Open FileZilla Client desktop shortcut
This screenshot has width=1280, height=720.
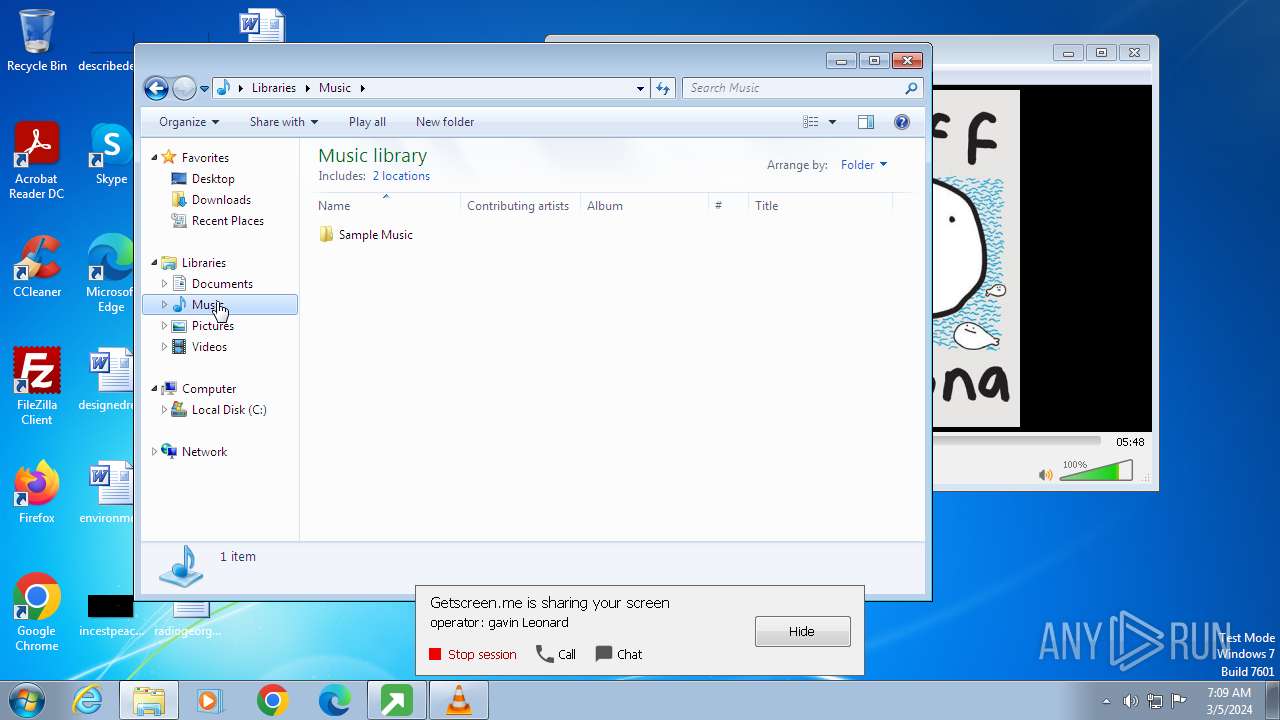point(37,386)
